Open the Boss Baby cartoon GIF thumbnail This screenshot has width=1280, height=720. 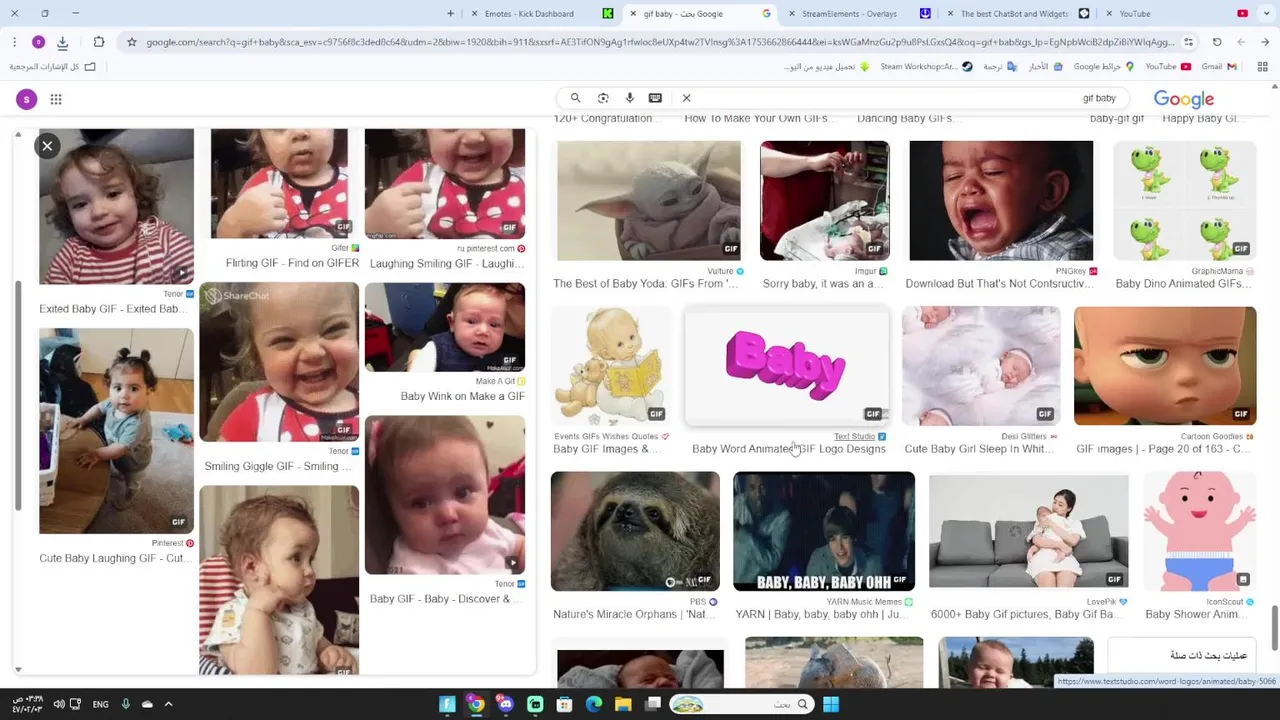[1165, 366]
